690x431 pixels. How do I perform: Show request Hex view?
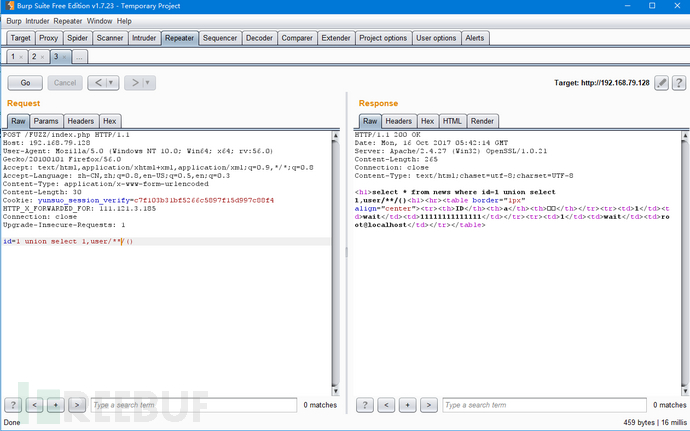point(110,121)
